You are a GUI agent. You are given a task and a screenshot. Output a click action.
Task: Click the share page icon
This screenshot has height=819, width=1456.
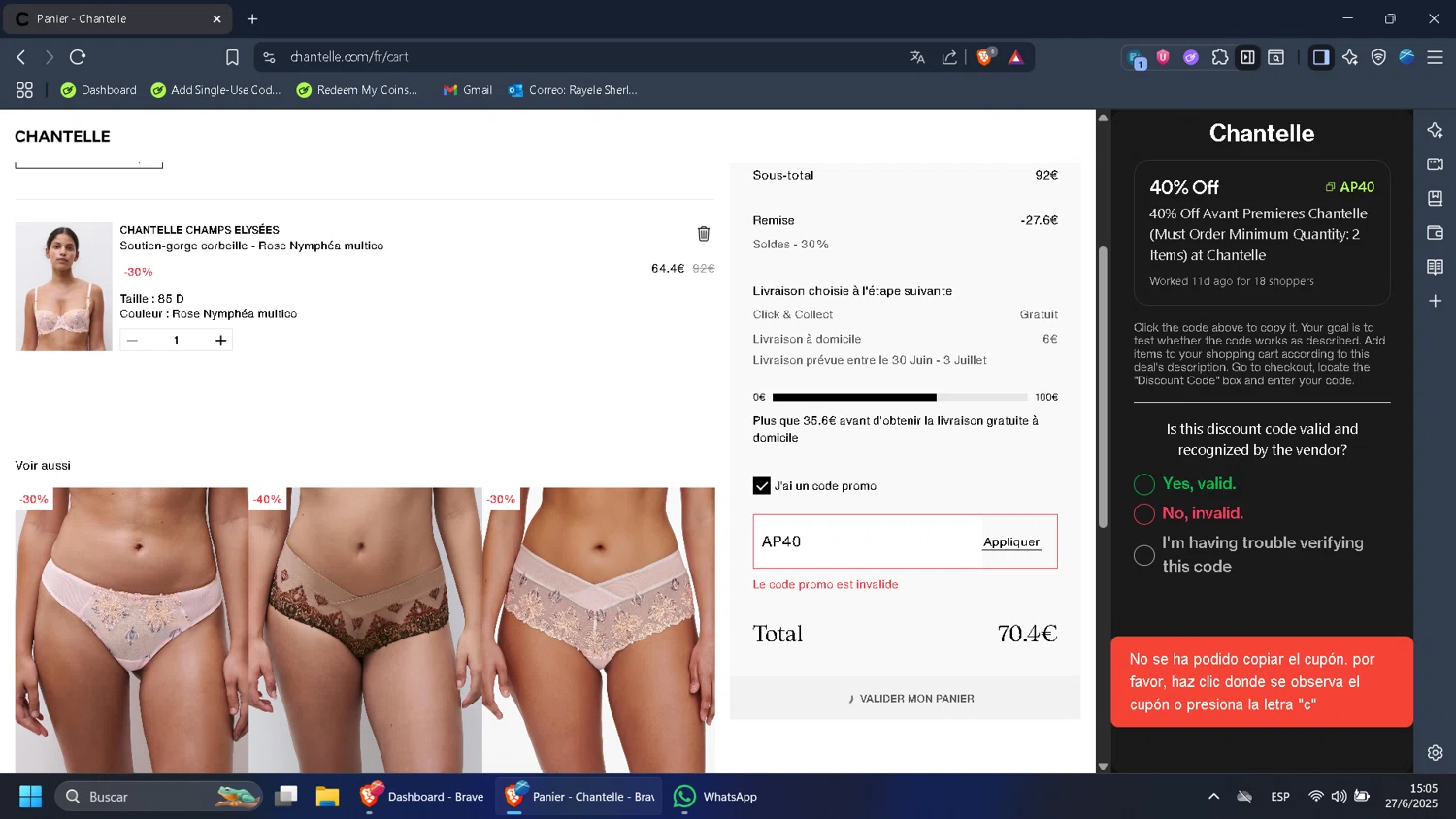pos(949,57)
